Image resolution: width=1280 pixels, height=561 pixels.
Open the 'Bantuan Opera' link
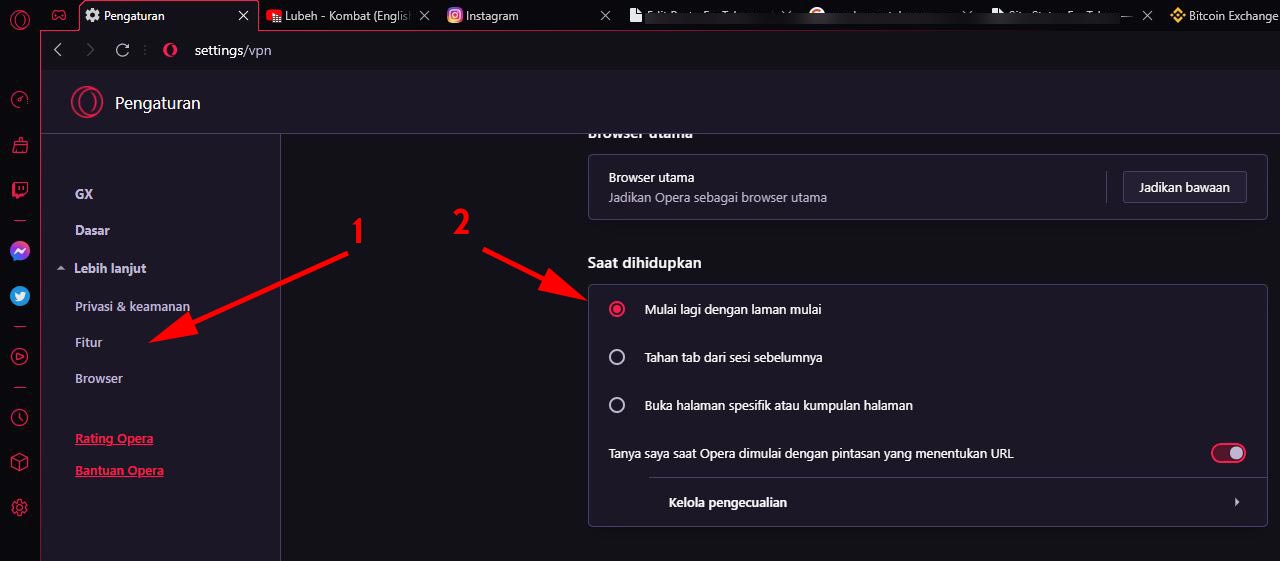coord(119,470)
